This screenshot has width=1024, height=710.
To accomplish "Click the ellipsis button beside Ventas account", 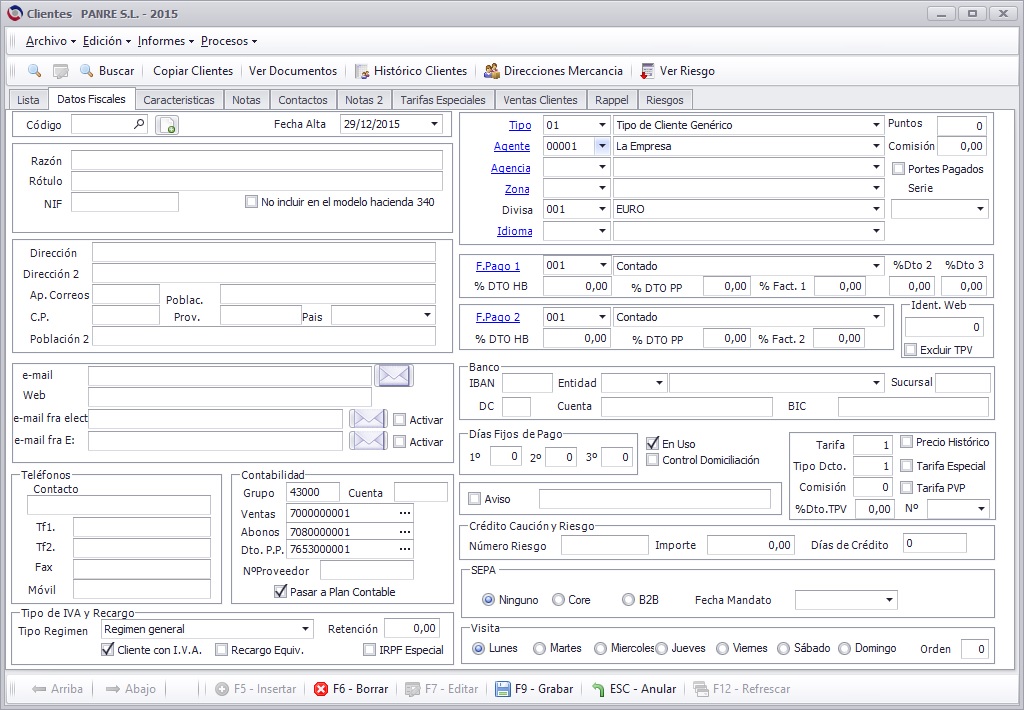I will tap(405, 513).
